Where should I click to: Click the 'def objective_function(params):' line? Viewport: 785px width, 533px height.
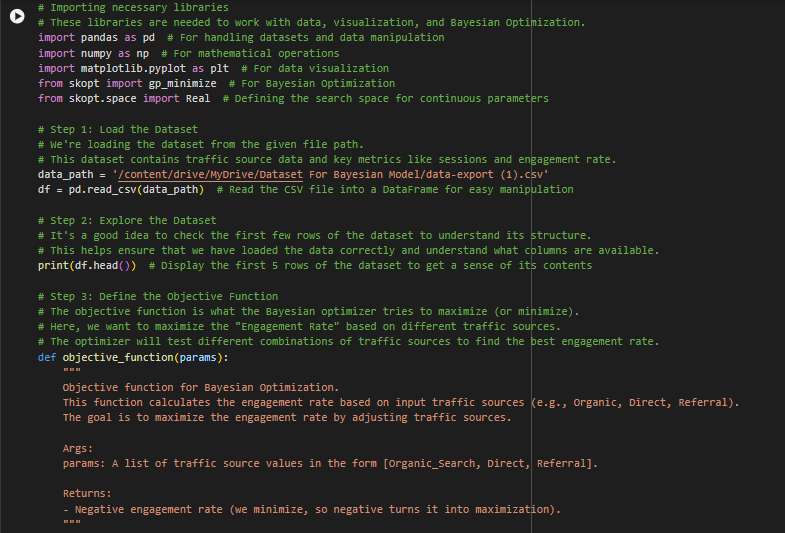click(x=133, y=357)
